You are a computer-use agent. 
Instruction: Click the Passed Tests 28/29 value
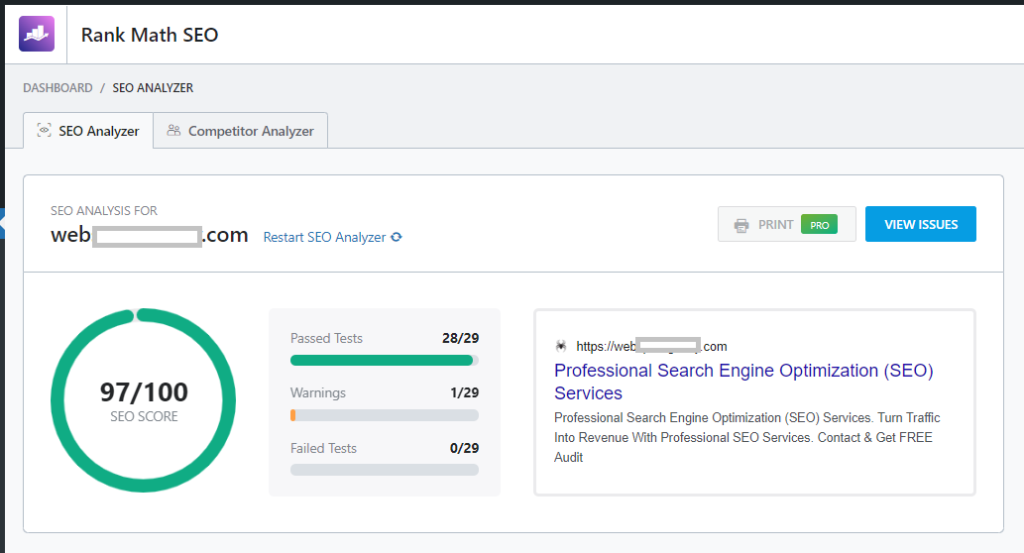point(460,338)
